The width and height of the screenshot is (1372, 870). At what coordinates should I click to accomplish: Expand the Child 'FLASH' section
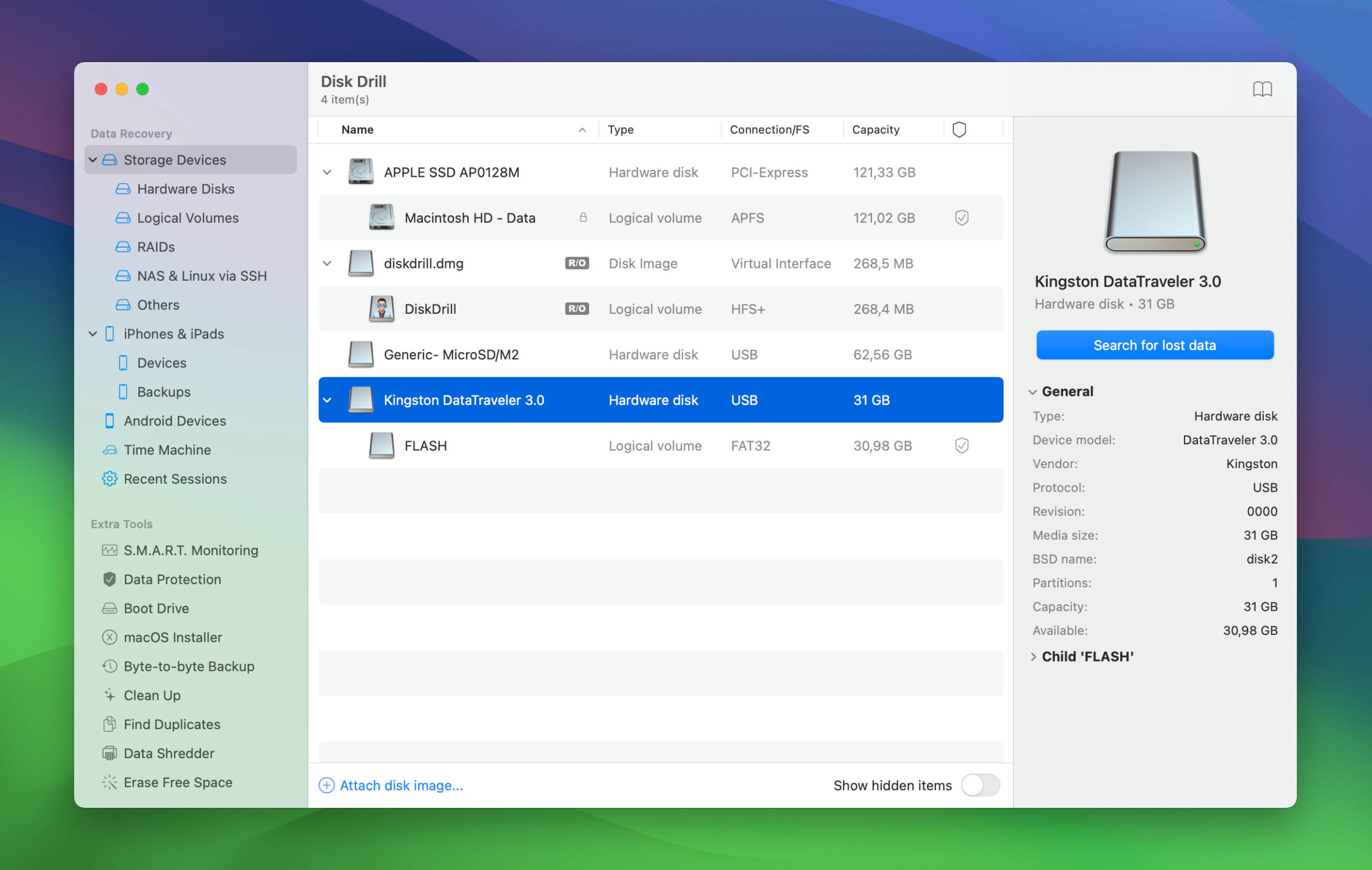click(x=1033, y=656)
